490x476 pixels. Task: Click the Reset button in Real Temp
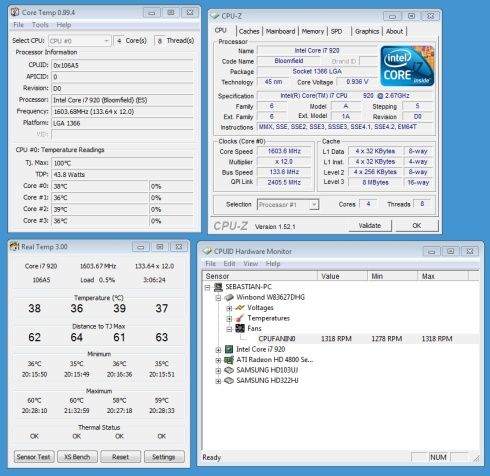pos(120,457)
